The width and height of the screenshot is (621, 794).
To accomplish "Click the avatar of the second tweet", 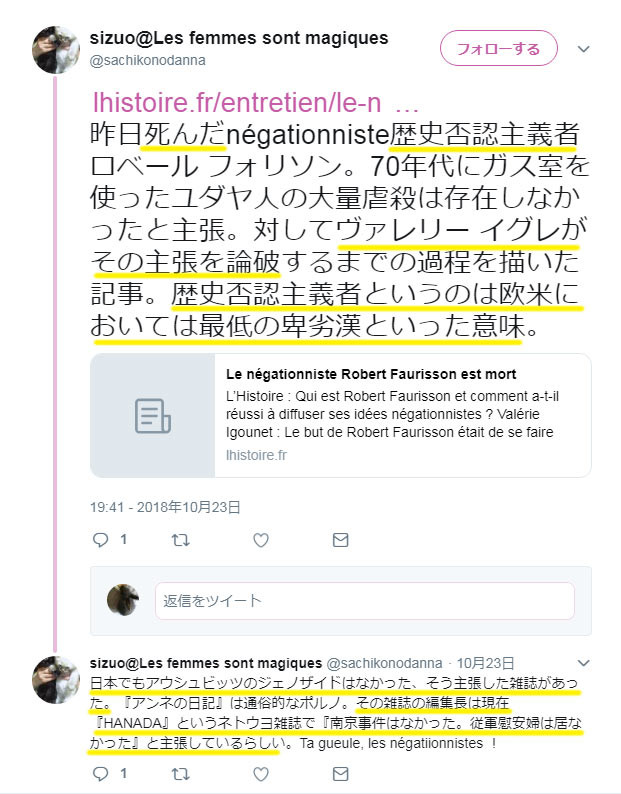I will point(56,679).
